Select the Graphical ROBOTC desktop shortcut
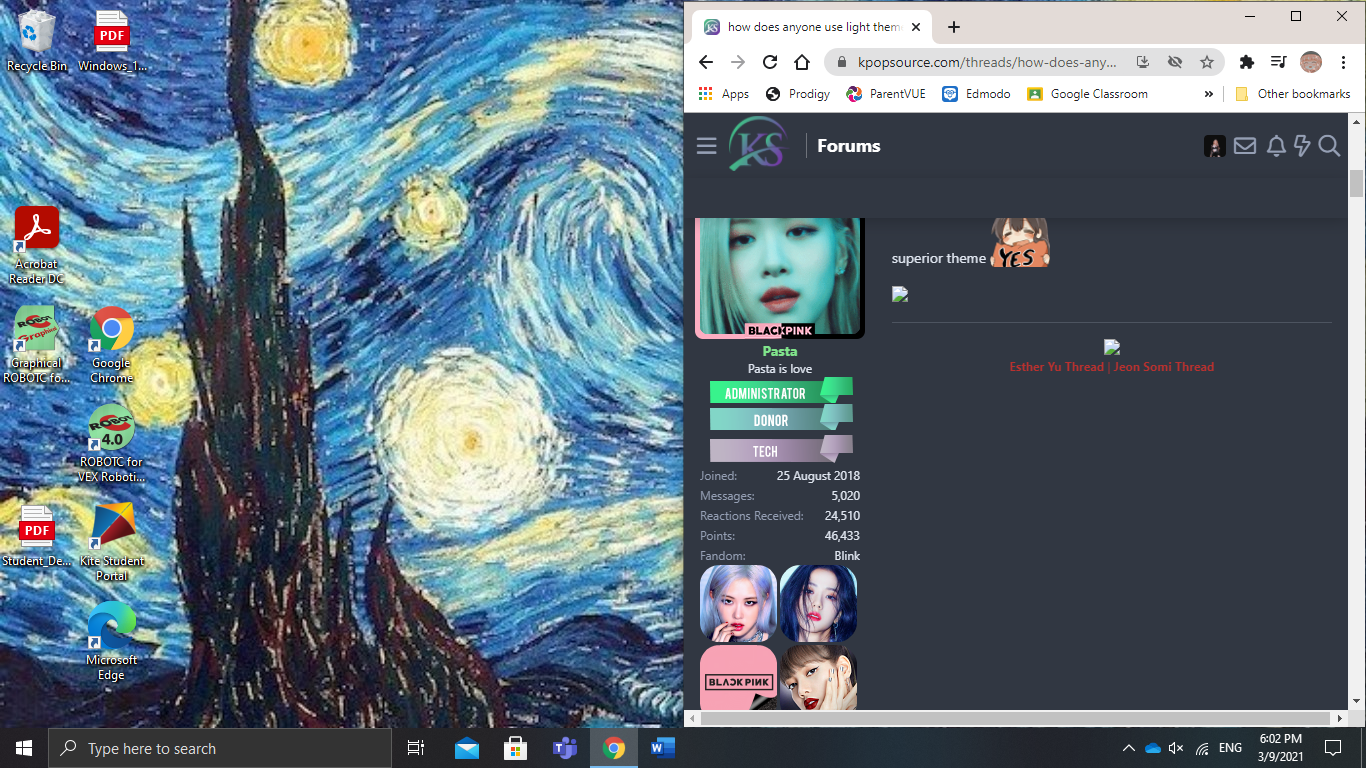This screenshot has width=1366, height=768. (x=37, y=345)
